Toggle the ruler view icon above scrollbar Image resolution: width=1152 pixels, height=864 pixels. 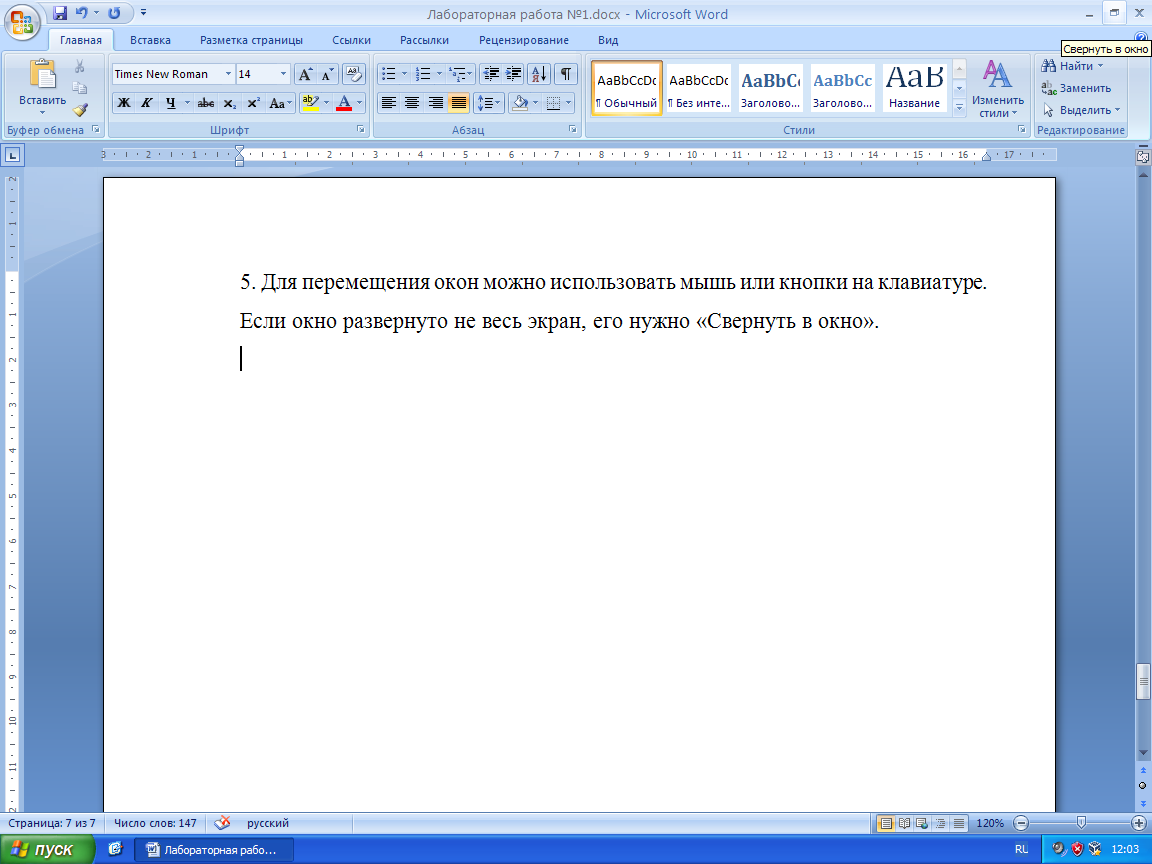click(1142, 156)
